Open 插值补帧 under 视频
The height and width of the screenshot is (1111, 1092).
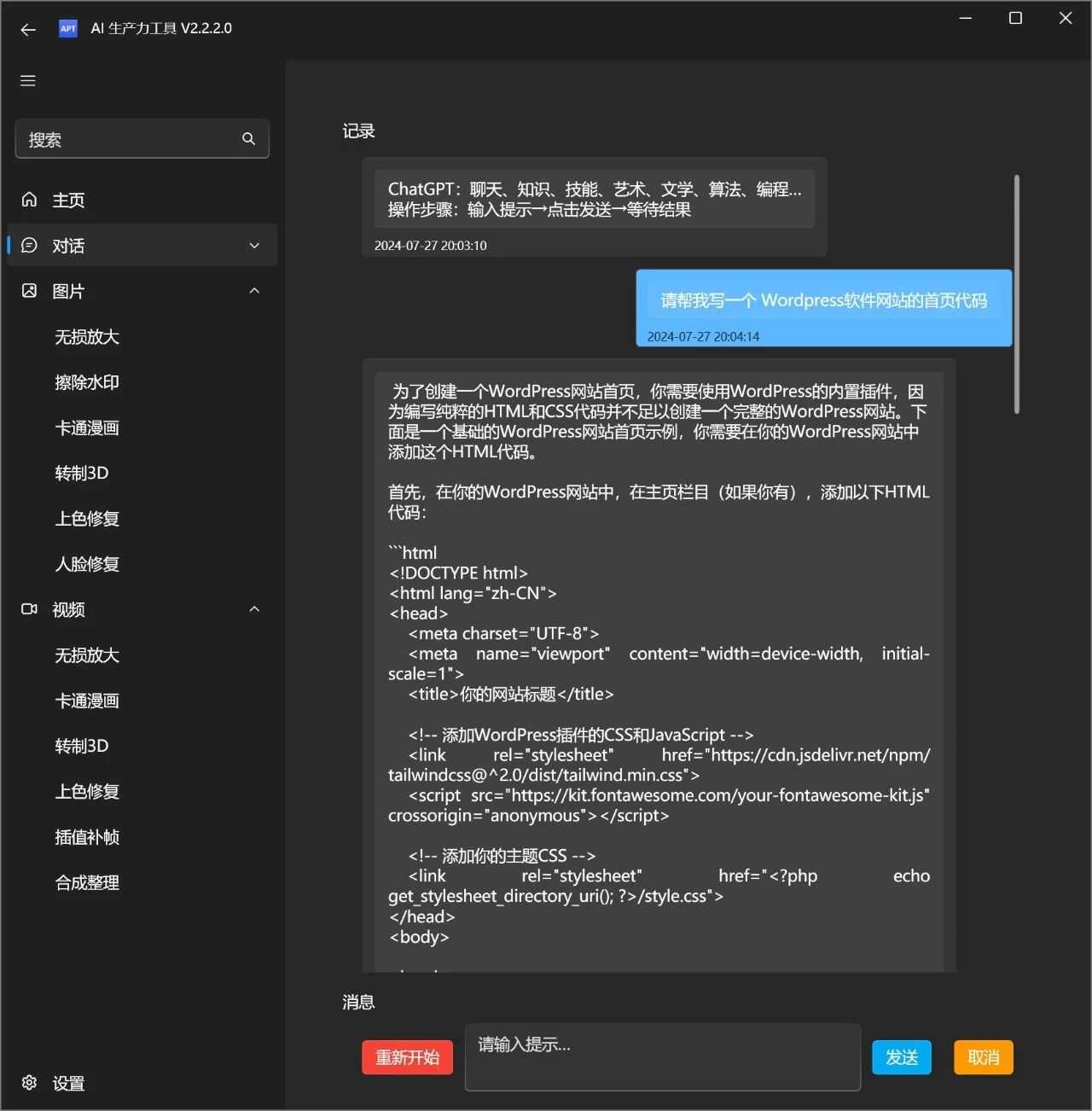tap(87, 837)
